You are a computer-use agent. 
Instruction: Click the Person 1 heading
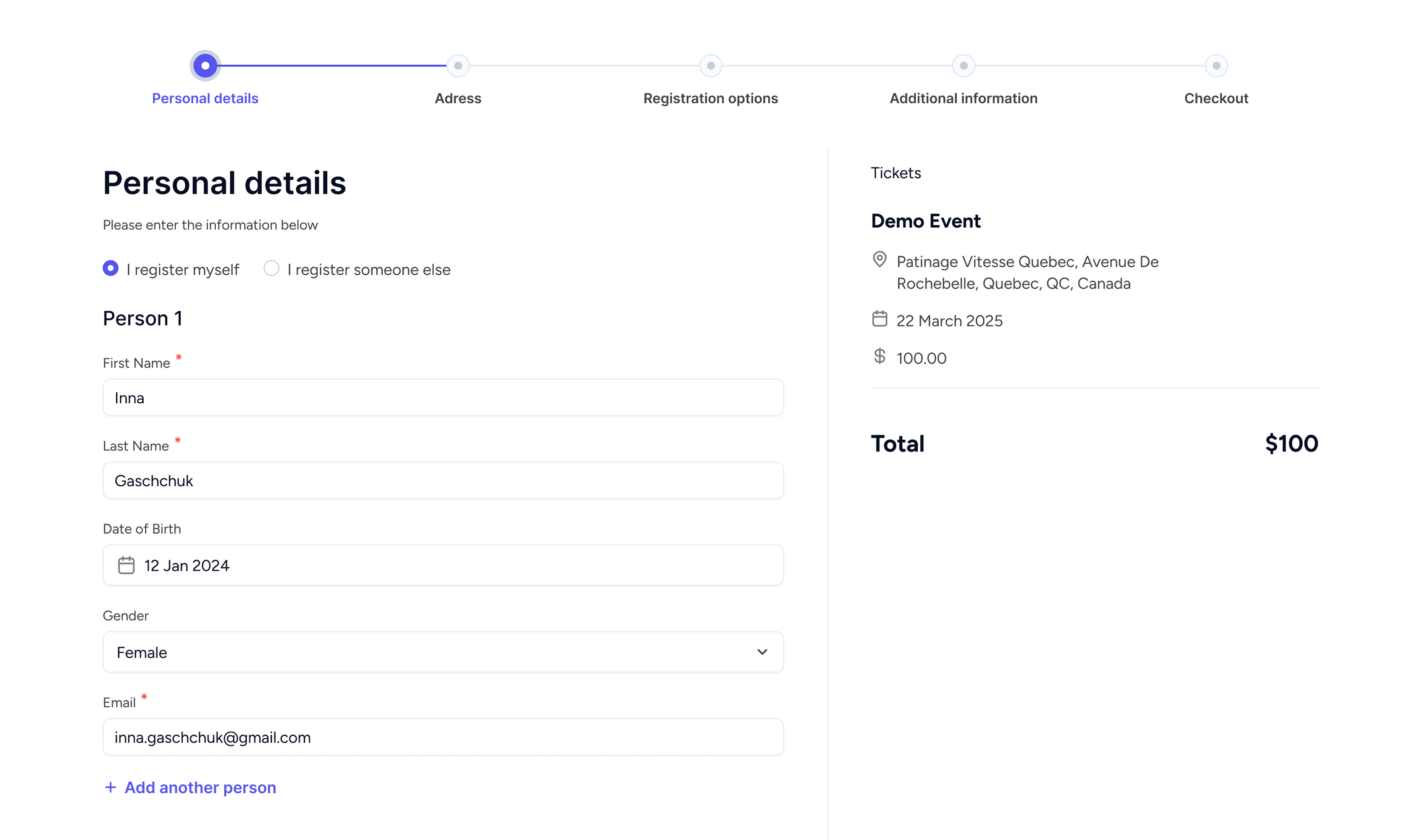click(142, 318)
